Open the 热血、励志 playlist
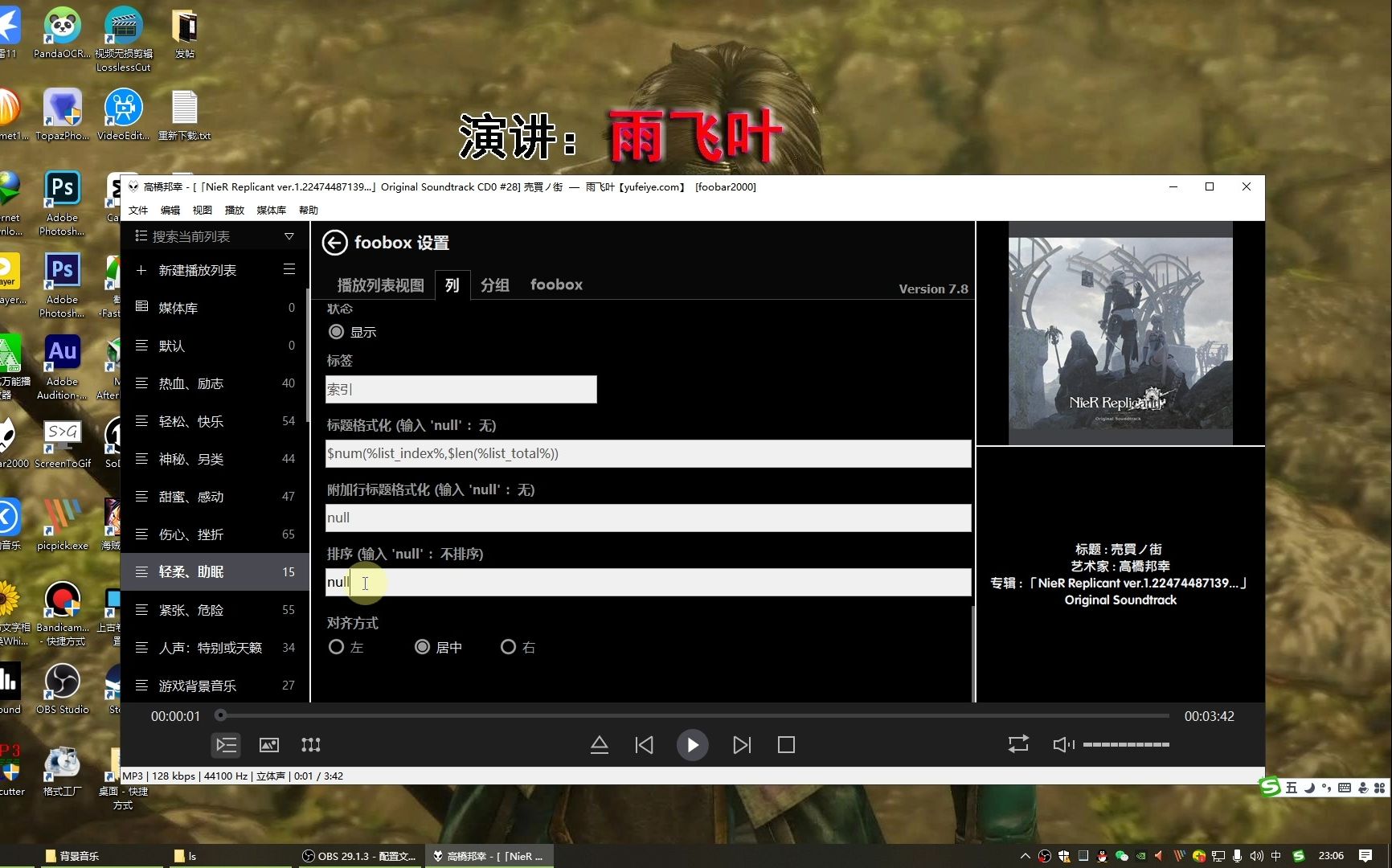This screenshot has width=1392, height=868. [215, 383]
